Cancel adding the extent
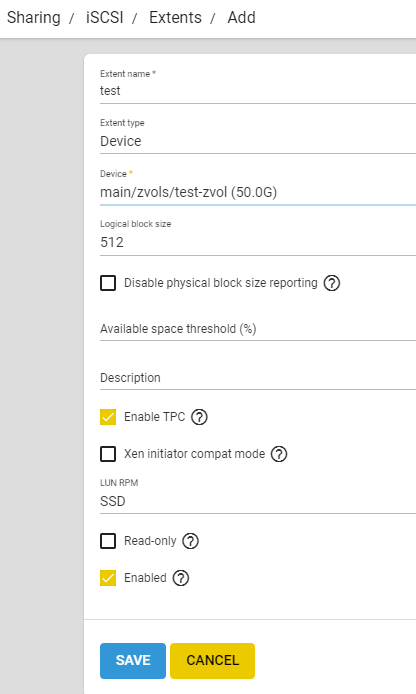The width and height of the screenshot is (416, 694). [x=212, y=660]
